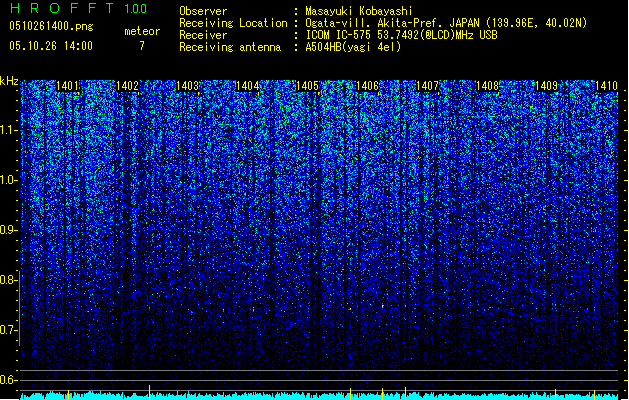Click the 'meteor' count label
Image resolution: width=629 pixels, height=400 pixels.
142,31
